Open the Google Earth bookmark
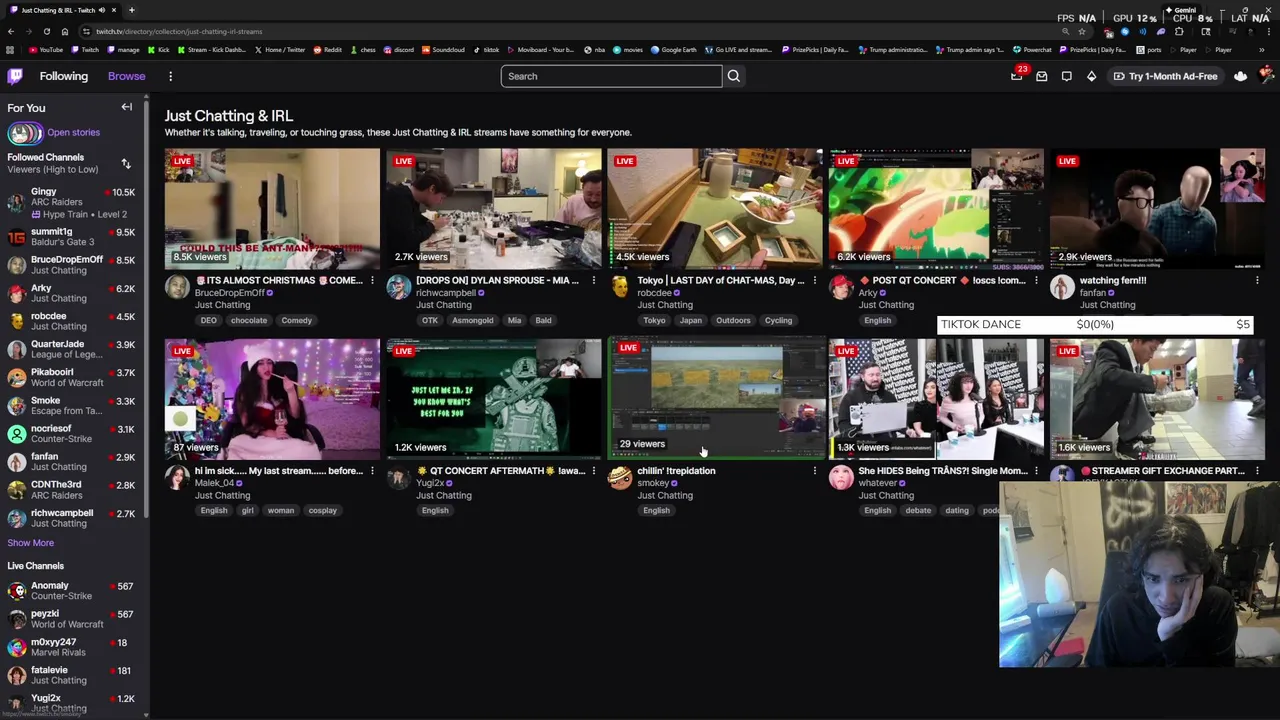 pos(674,50)
